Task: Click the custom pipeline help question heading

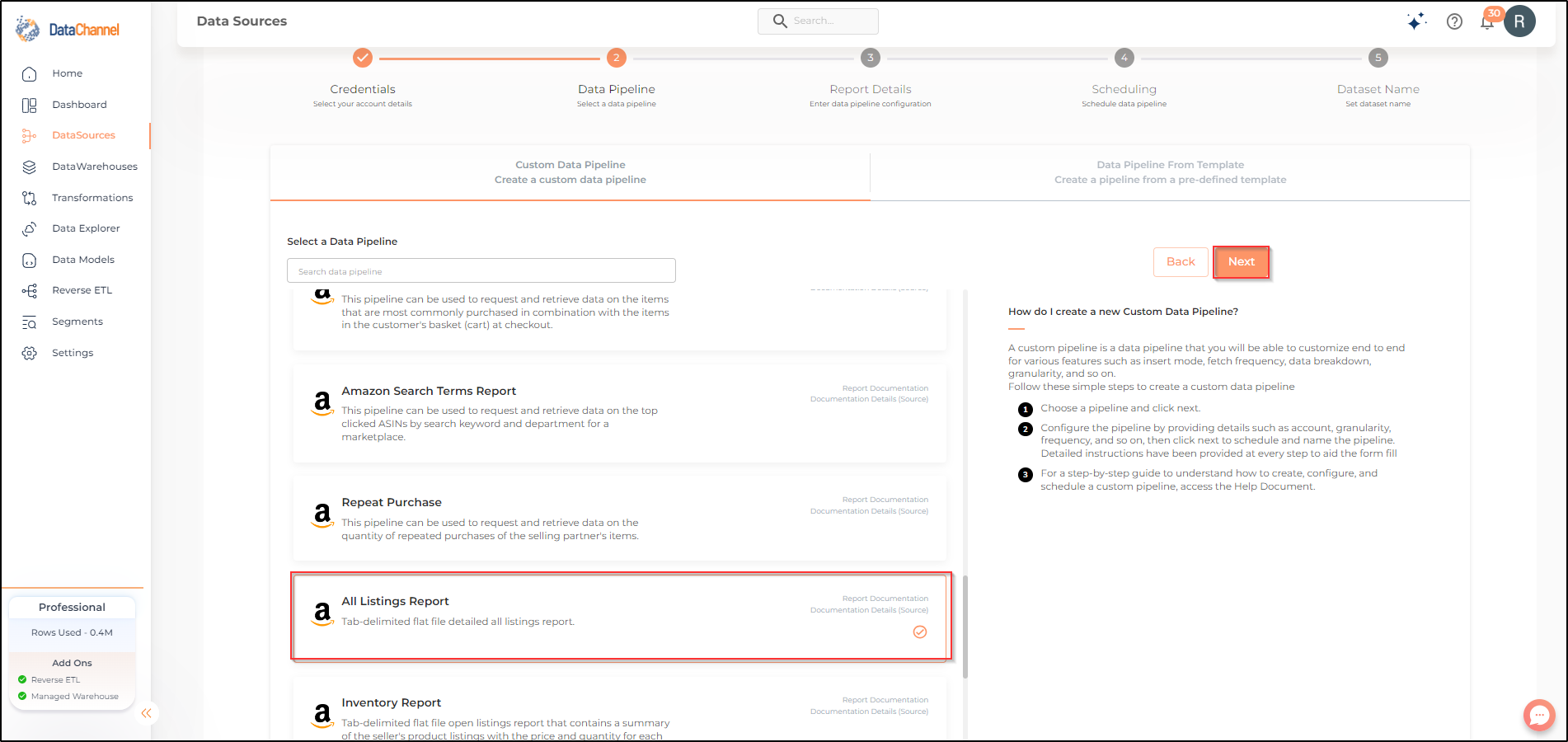Action: click(1123, 312)
